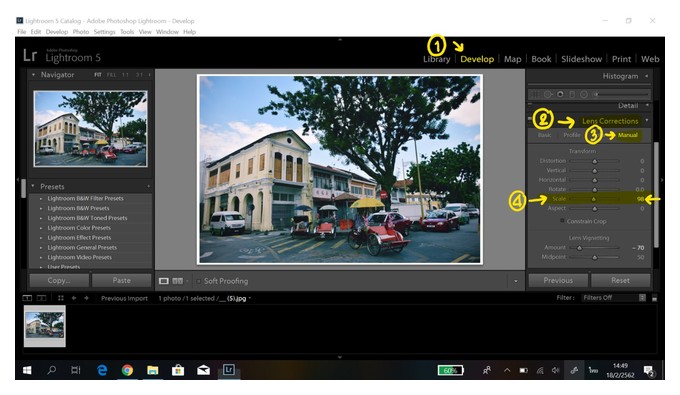The height and width of the screenshot is (395, 680).
Task: Switch to Before/After view icon
Action: (178, 281)
